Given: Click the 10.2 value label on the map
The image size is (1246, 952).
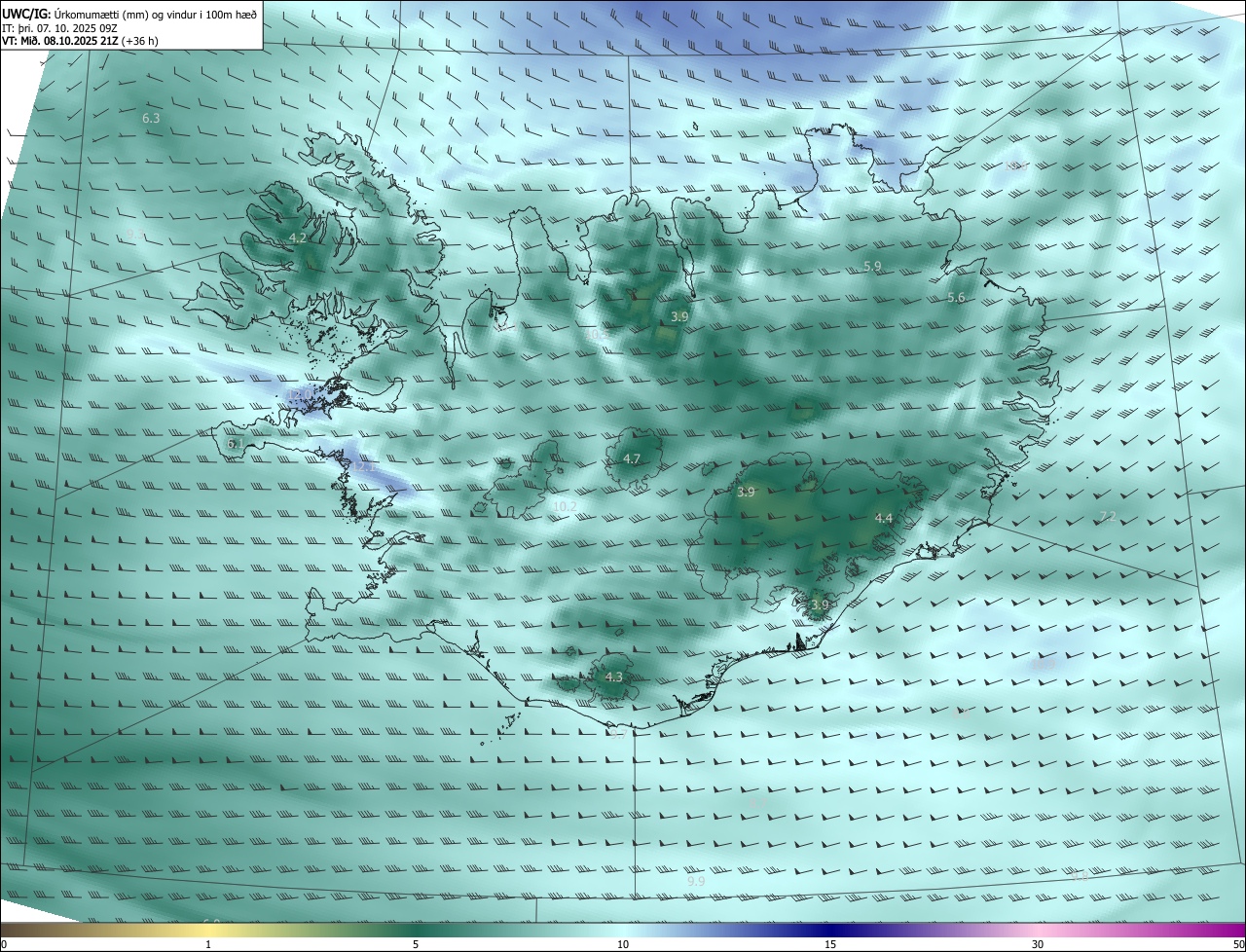Looking at the screenshot, I should coord(565,506).
